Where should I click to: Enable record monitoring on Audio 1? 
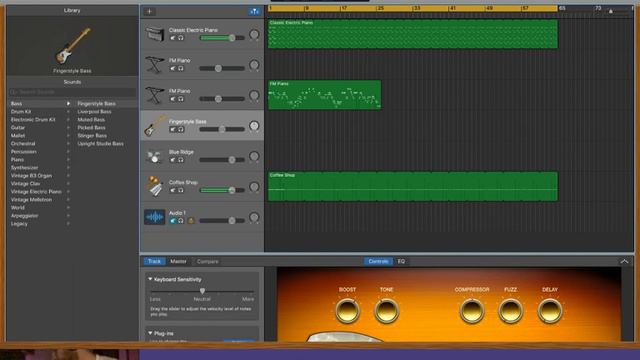(x=190, y=221)
